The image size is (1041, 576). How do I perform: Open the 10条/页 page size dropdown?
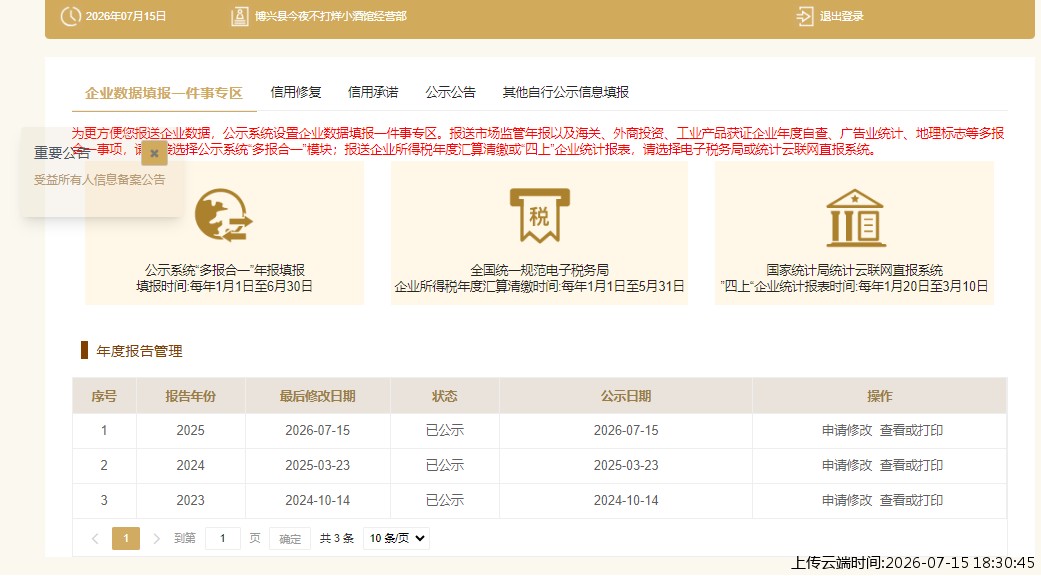[x=396, y=538]
